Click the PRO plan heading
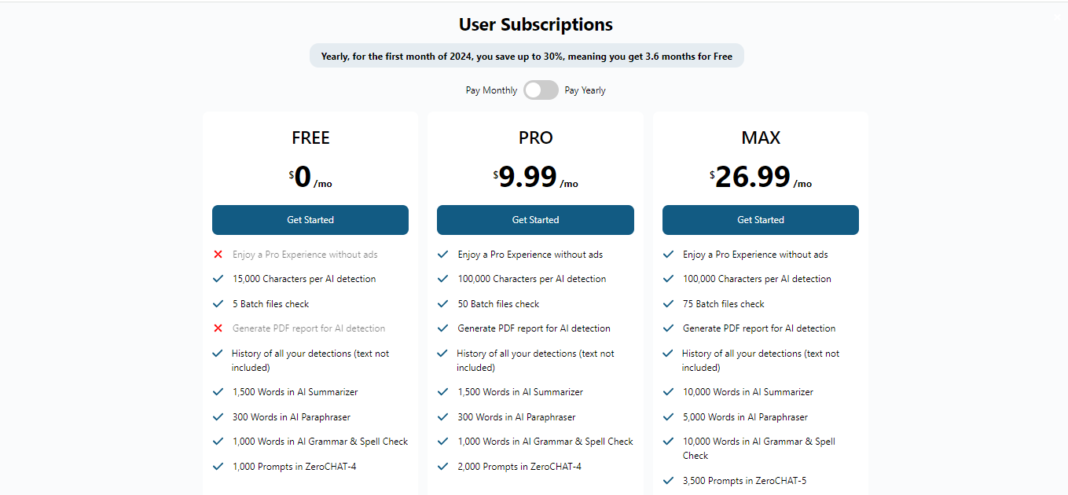The width and height of the screenshot is (1068, 495). (535, 138)
